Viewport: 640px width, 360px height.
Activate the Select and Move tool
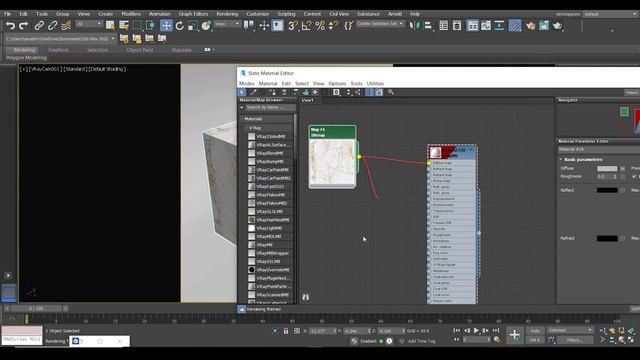point(166,26)
